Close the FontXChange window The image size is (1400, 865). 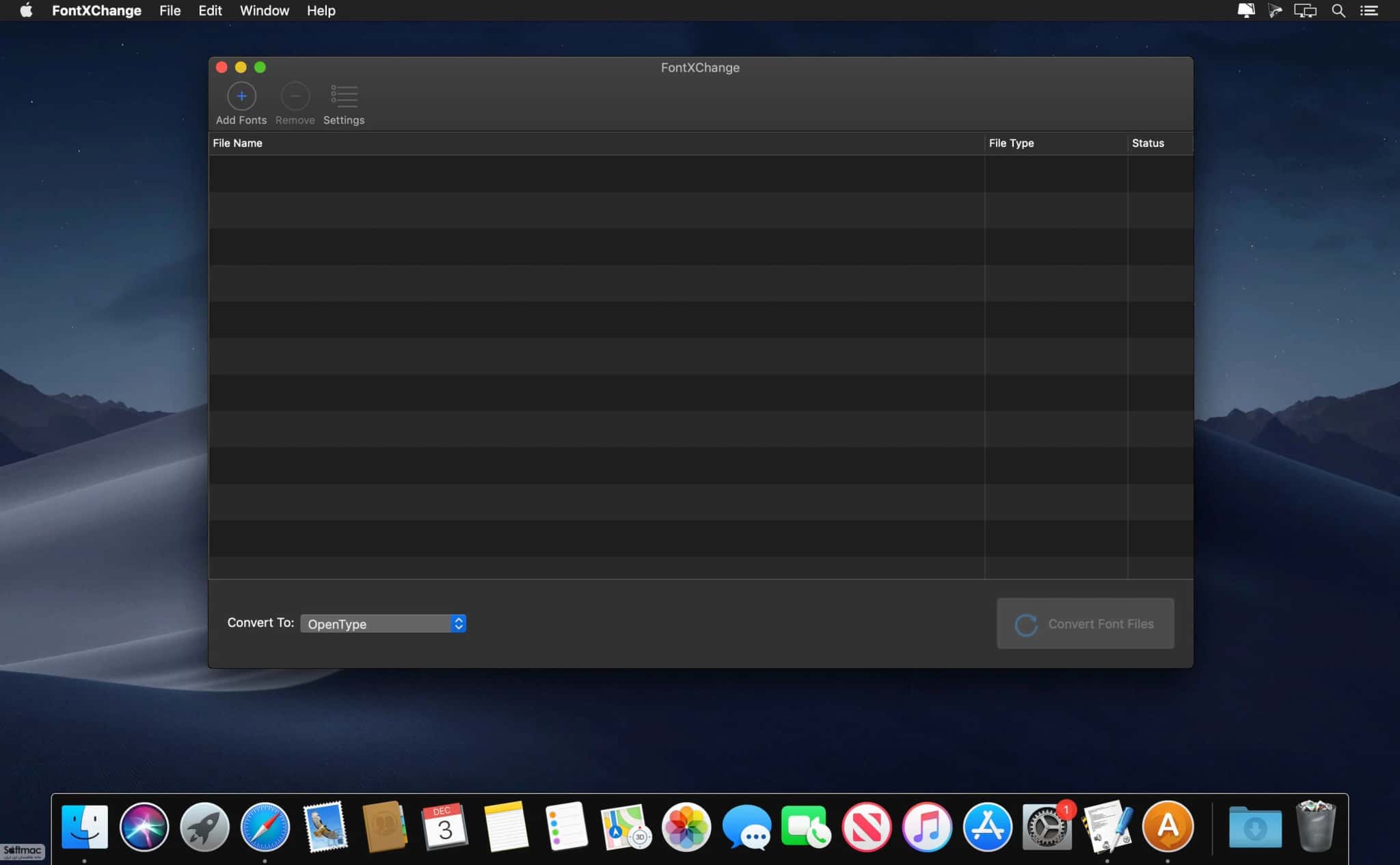221,67
